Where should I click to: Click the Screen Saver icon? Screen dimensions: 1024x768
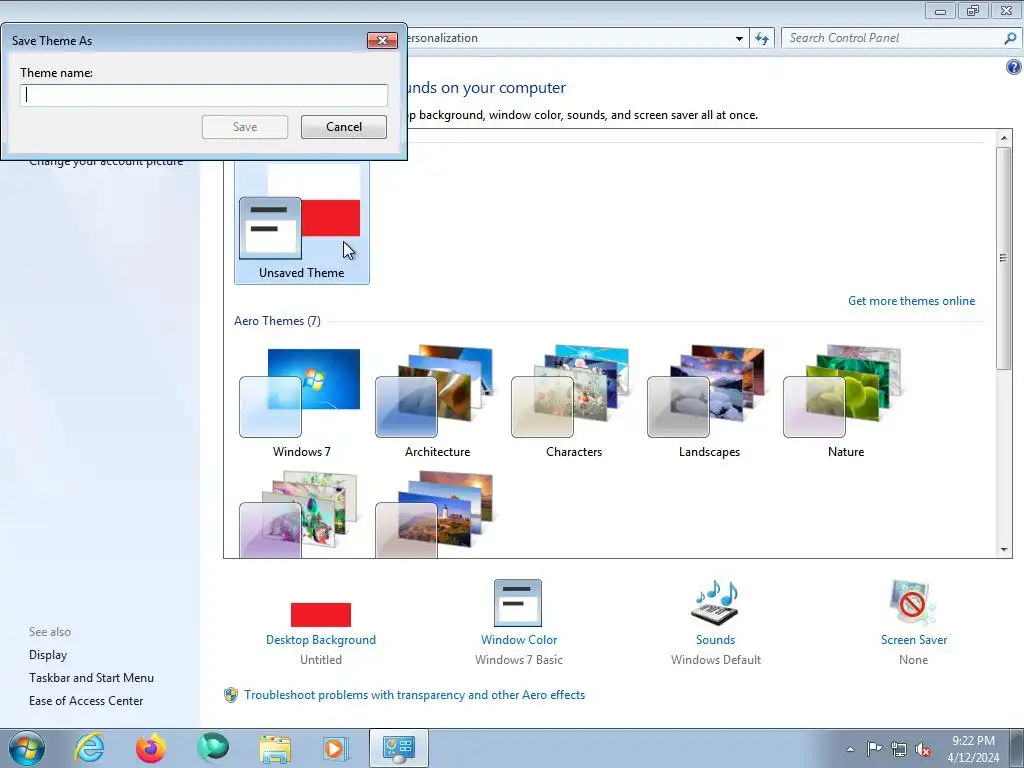(x=913, y=603)
